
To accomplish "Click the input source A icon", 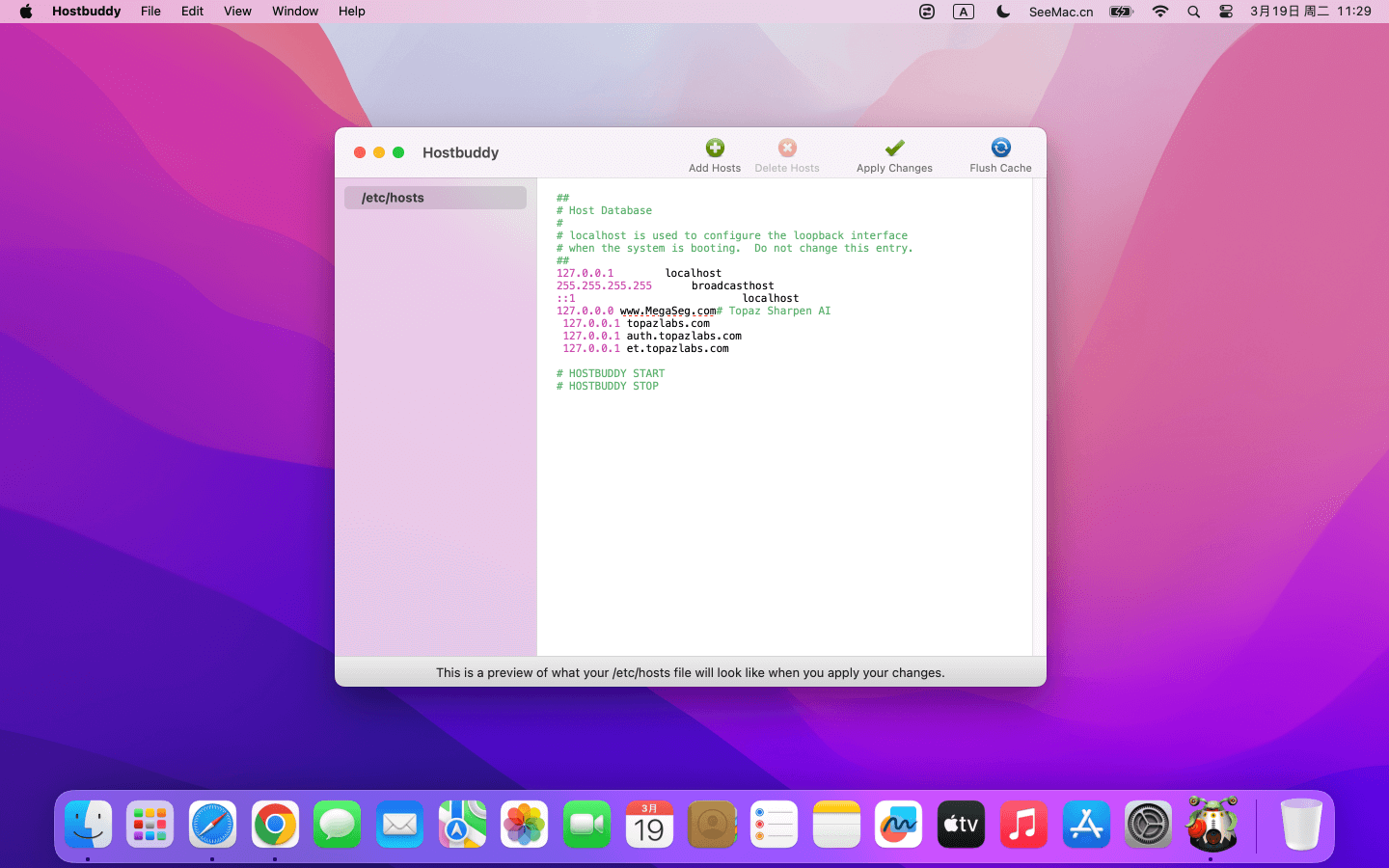I will click(964, 12).
